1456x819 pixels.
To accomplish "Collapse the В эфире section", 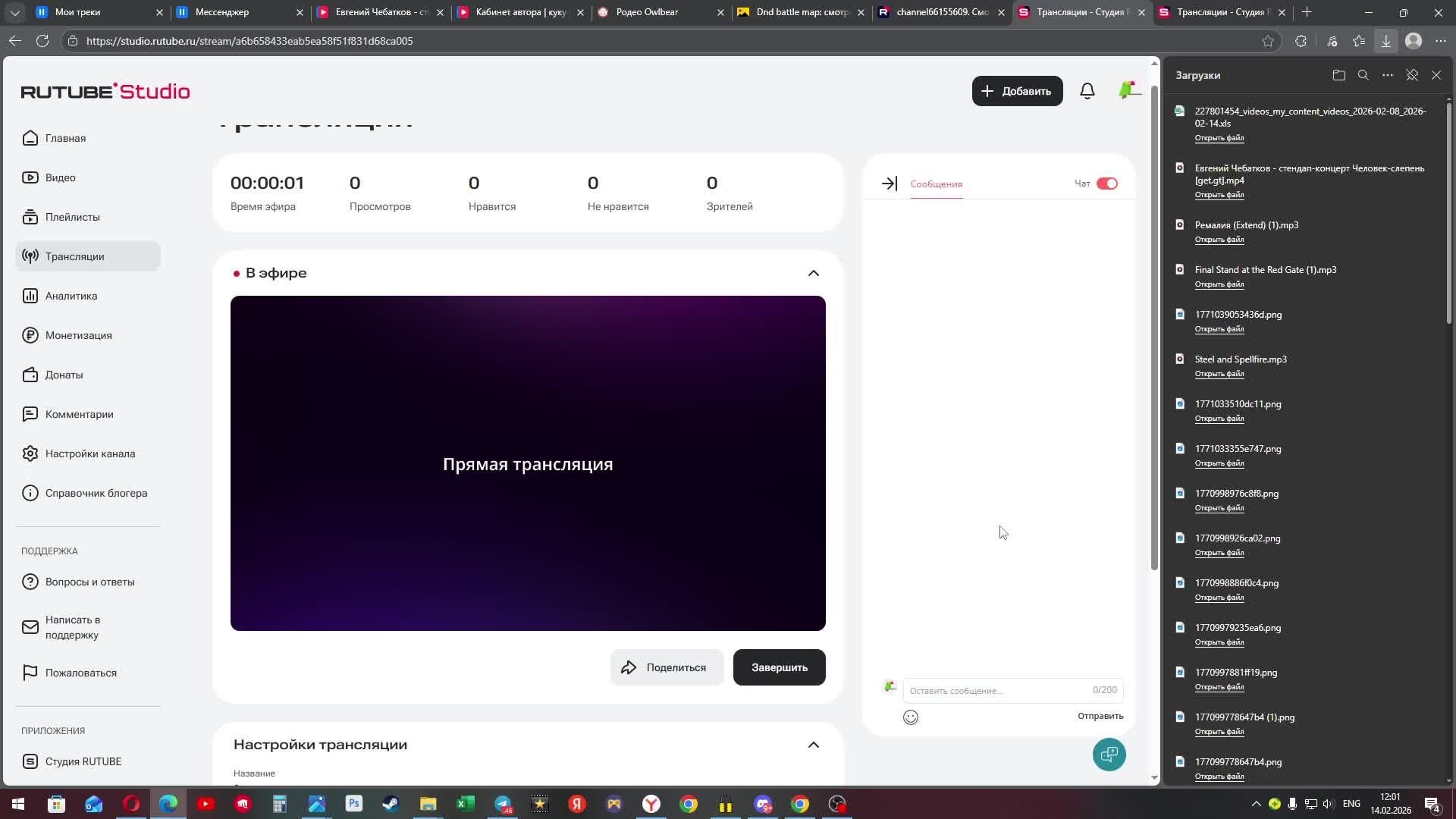I will point(813,273).
